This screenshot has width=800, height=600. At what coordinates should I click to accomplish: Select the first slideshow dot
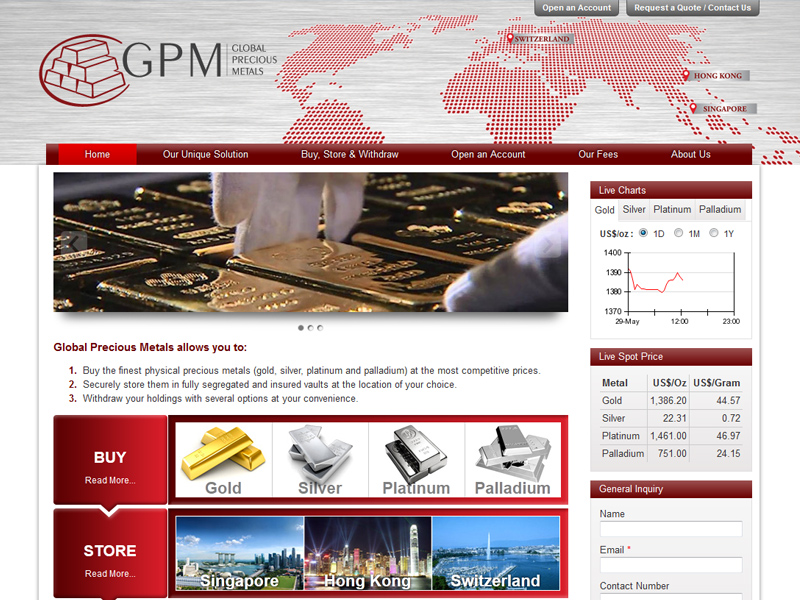point(301,328)
